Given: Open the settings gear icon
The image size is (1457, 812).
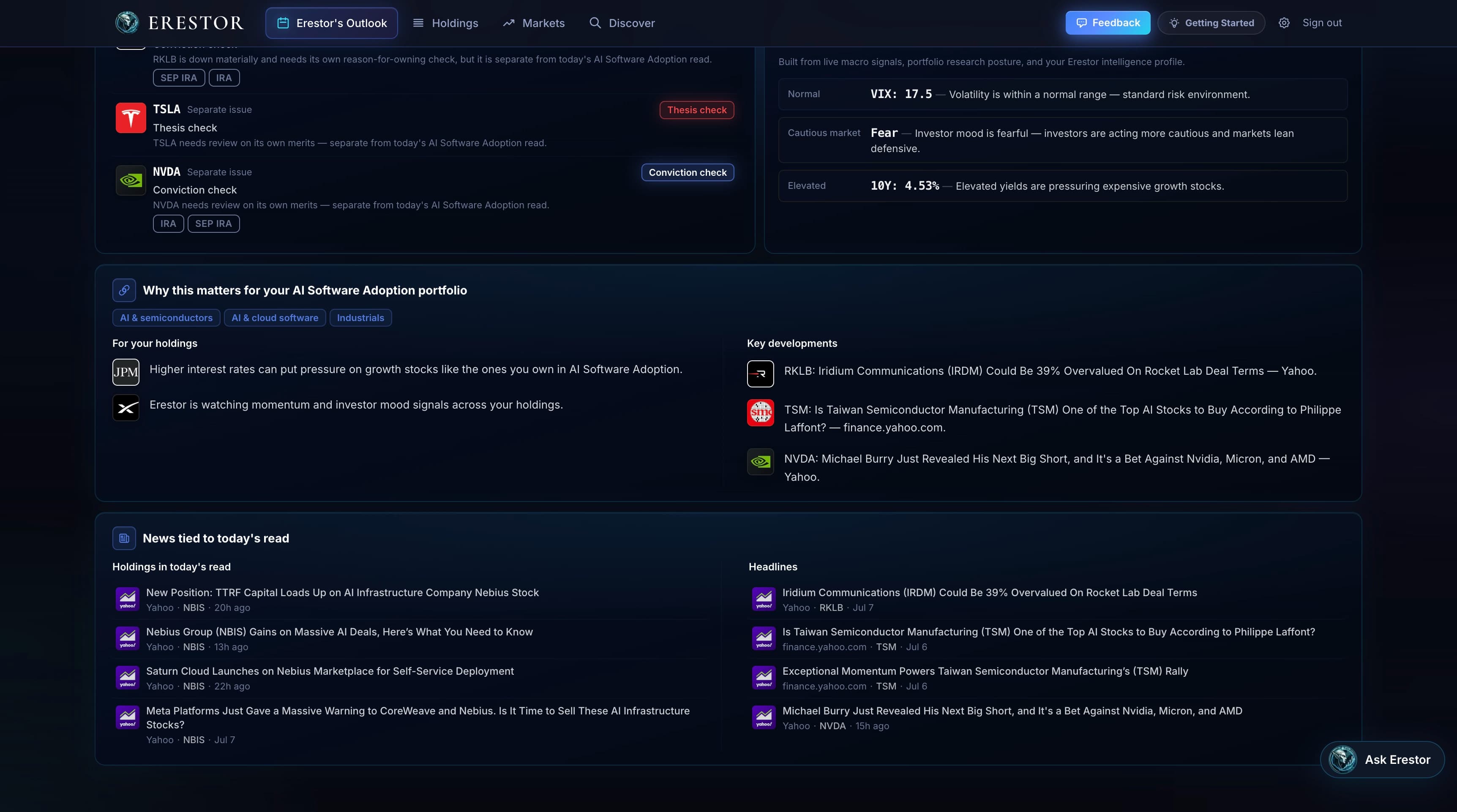Looking at the screenshot, I should [1284, 23].
